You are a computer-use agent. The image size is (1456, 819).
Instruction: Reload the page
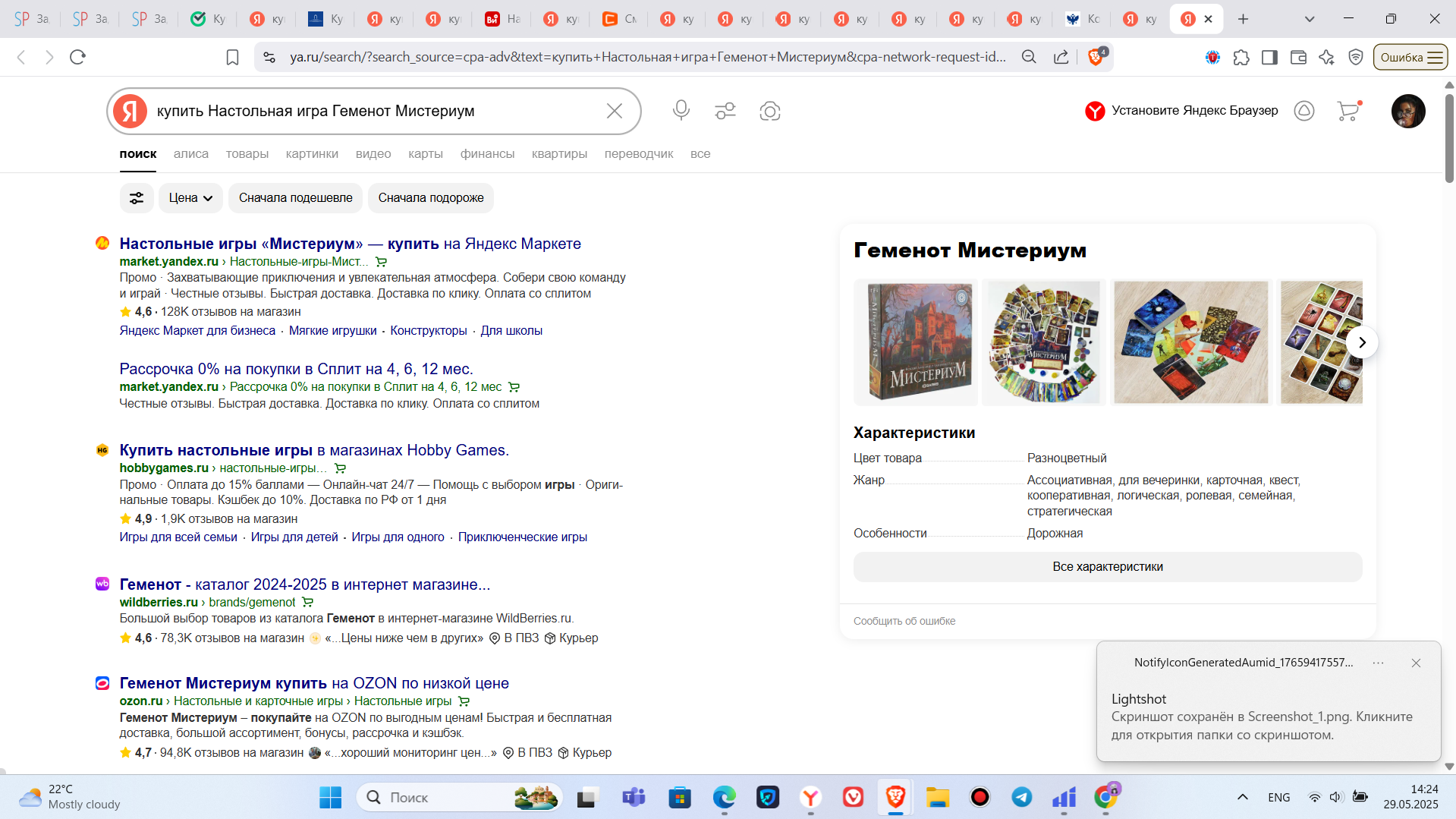[x=77, y=57]
